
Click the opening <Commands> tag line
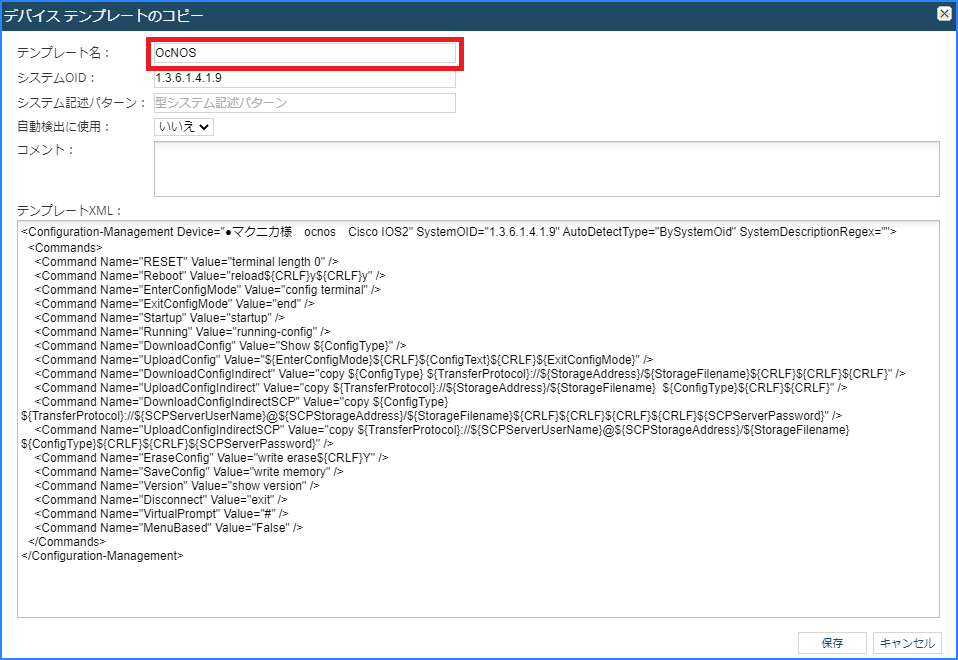coord(65,248)
